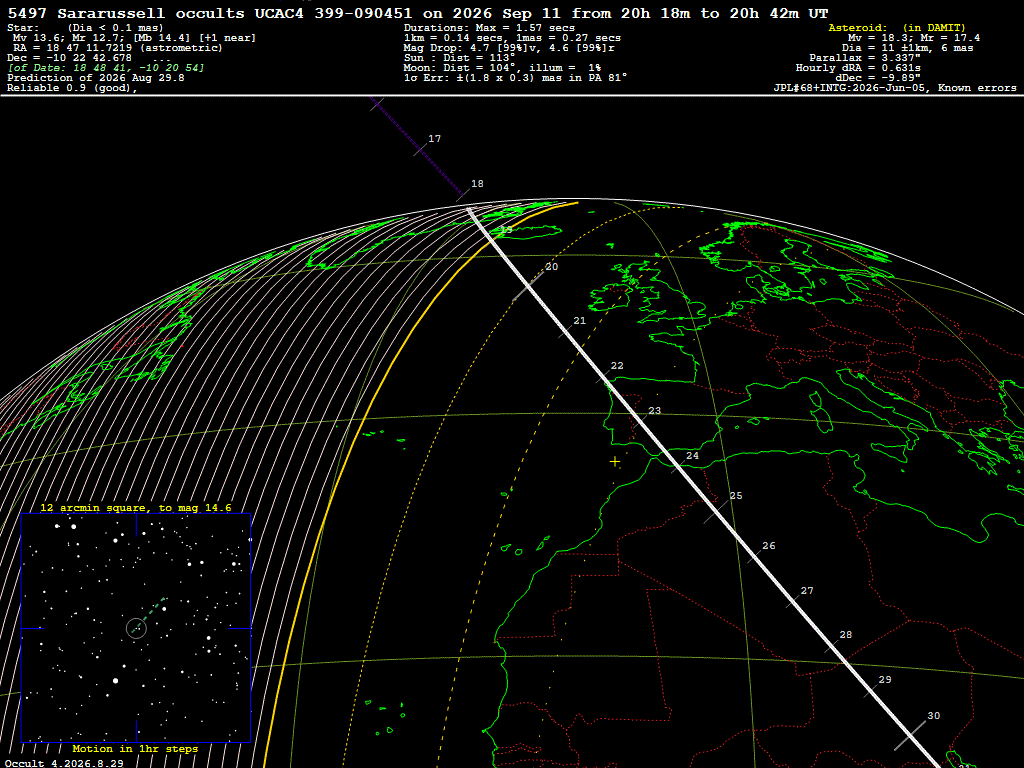Click the '12 arcmin square, to mag 14.6' caption
Viewport: 1024px width, 768px height.
(x=136, y=507)
